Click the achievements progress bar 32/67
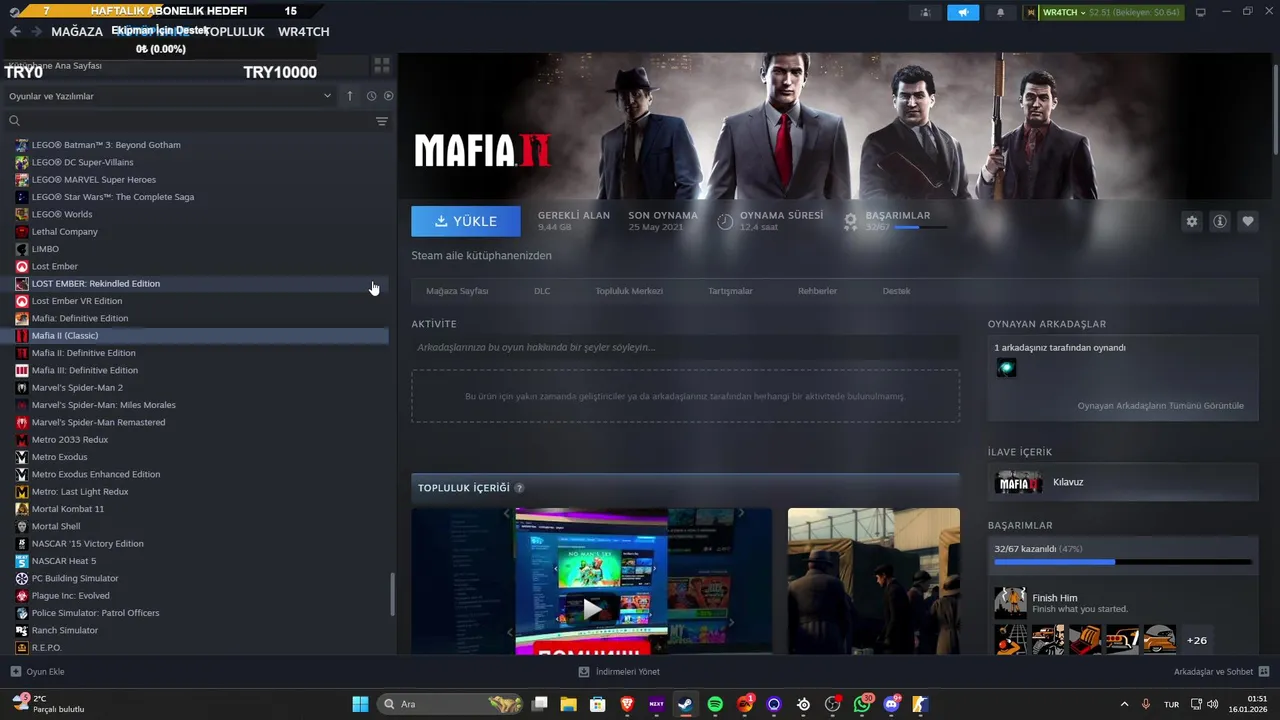This screenshot has height=720, width=1280. pyautogui.click(x=1123, y=562)
